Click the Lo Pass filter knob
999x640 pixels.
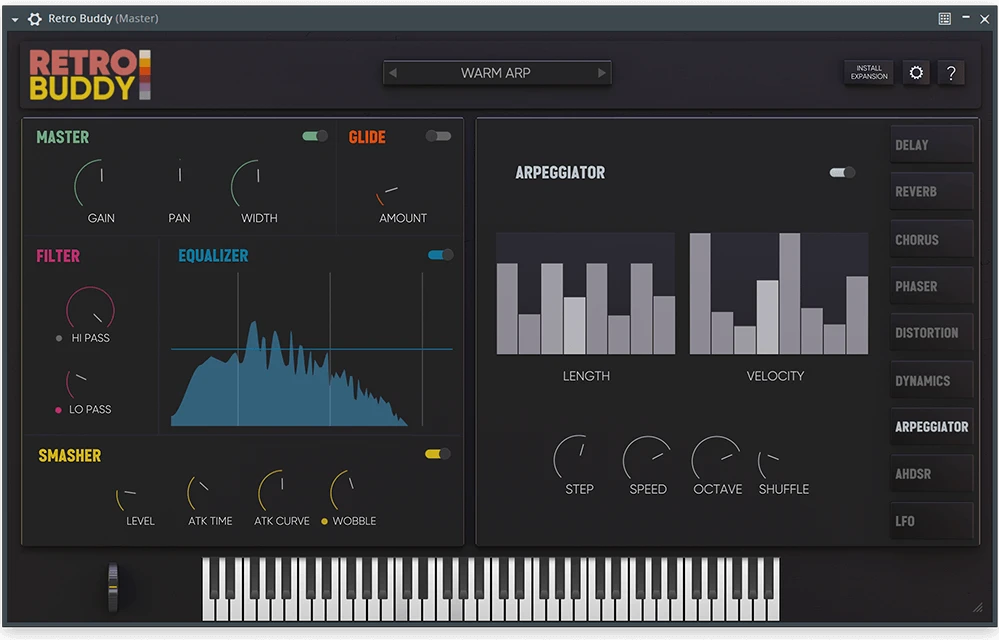(80, 383)
